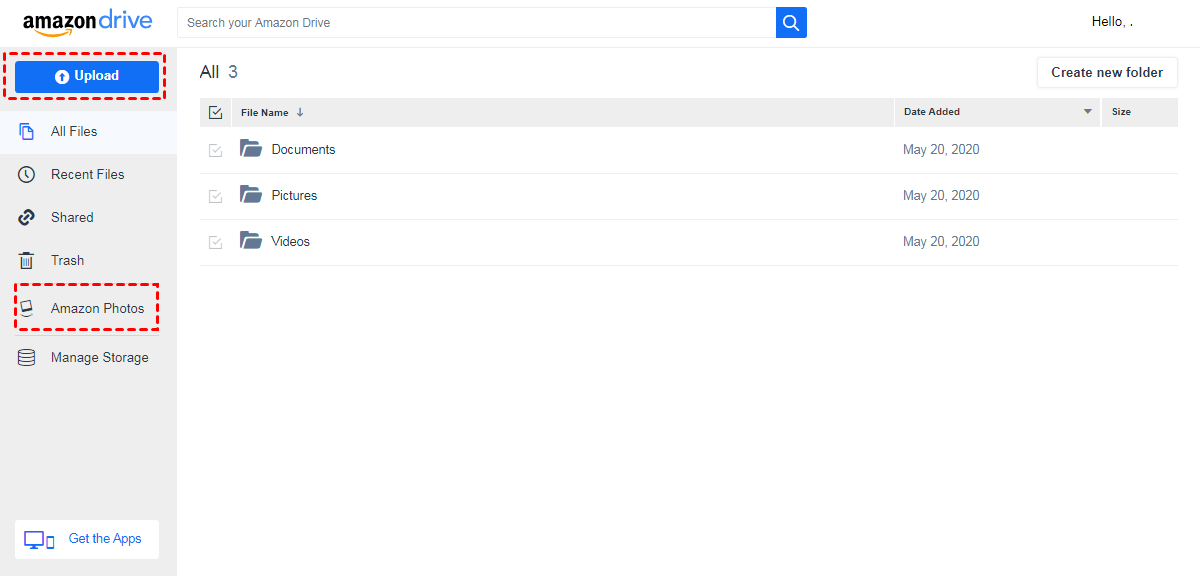Click the Documents folder icon
The height and width of the screenshot is (576, 1200).
coord(251,149)
